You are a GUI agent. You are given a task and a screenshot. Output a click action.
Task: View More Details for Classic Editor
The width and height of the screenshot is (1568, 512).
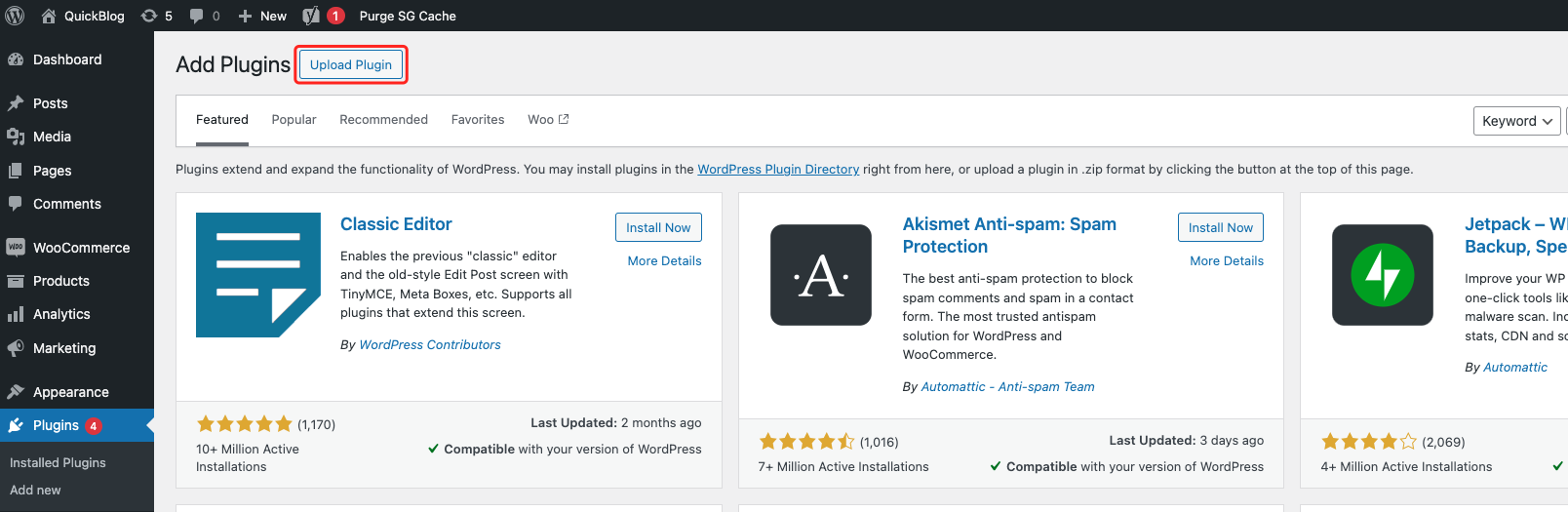click(665, 260)
